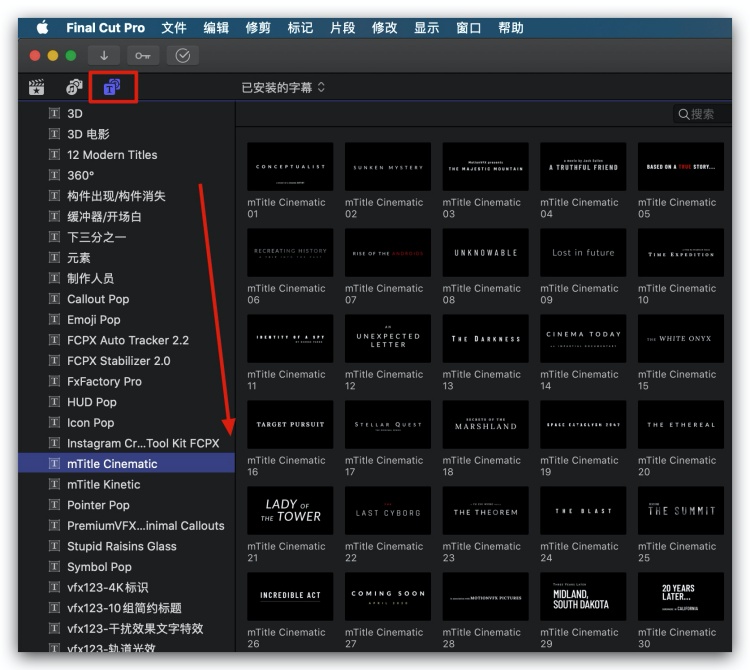Select FCPX Auto Tracker 2.2 category
The image size is (750, 670).
pyautogui.click(x=127, y=340)
